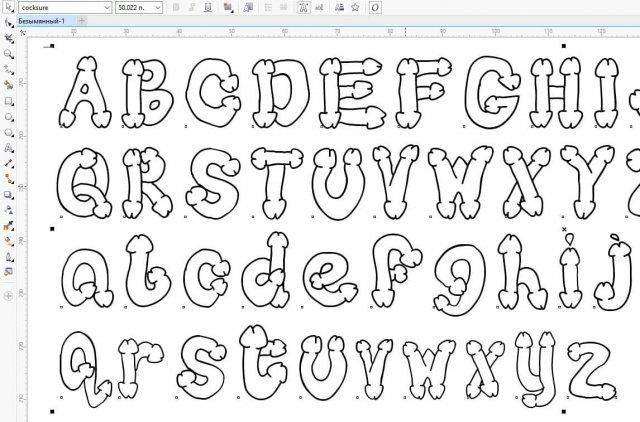Click the plus tab to start a new document
Screen dimensions: 640x422
(81, 20)
